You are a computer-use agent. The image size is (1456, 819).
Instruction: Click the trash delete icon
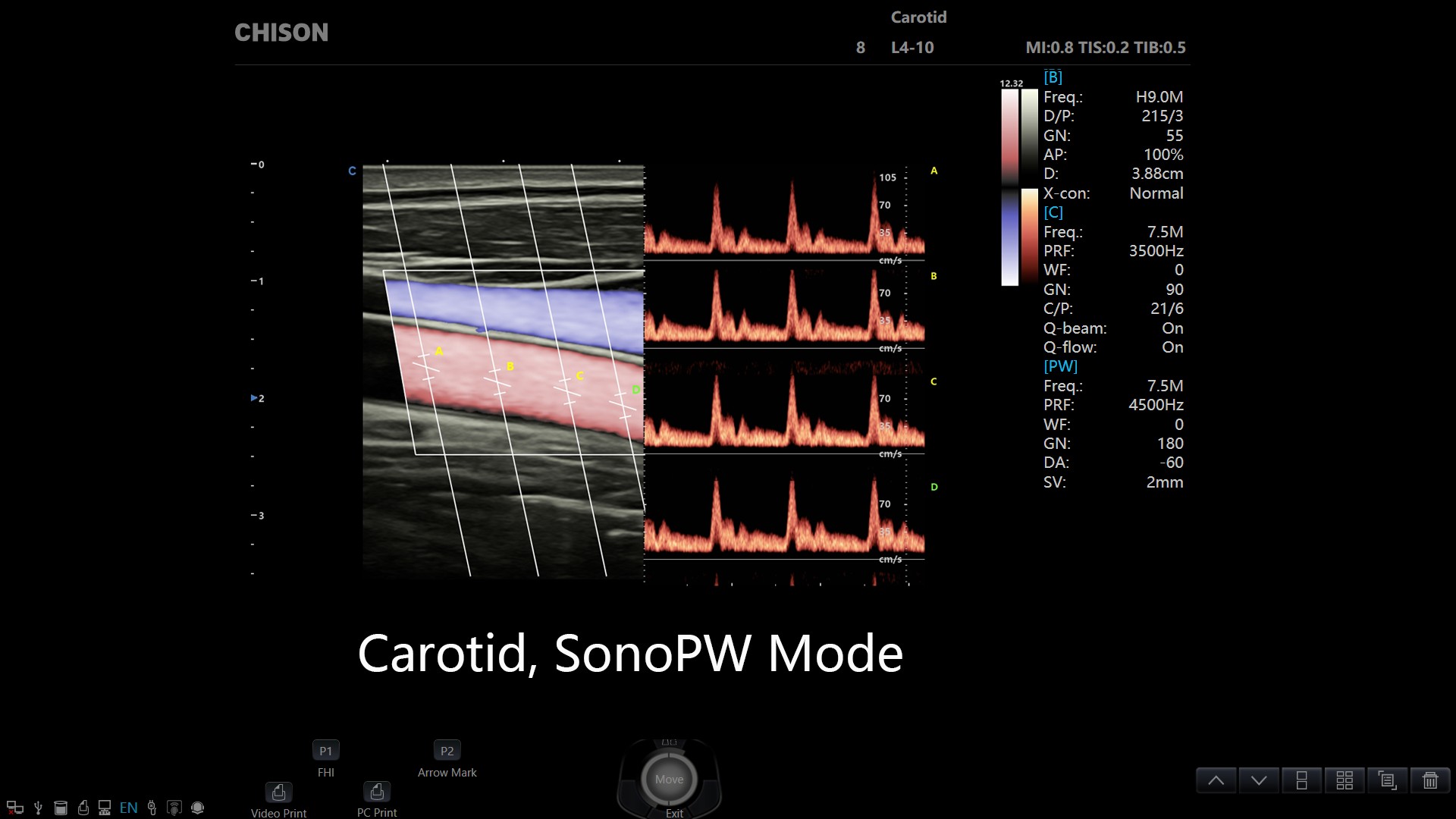pos(1430,780)
